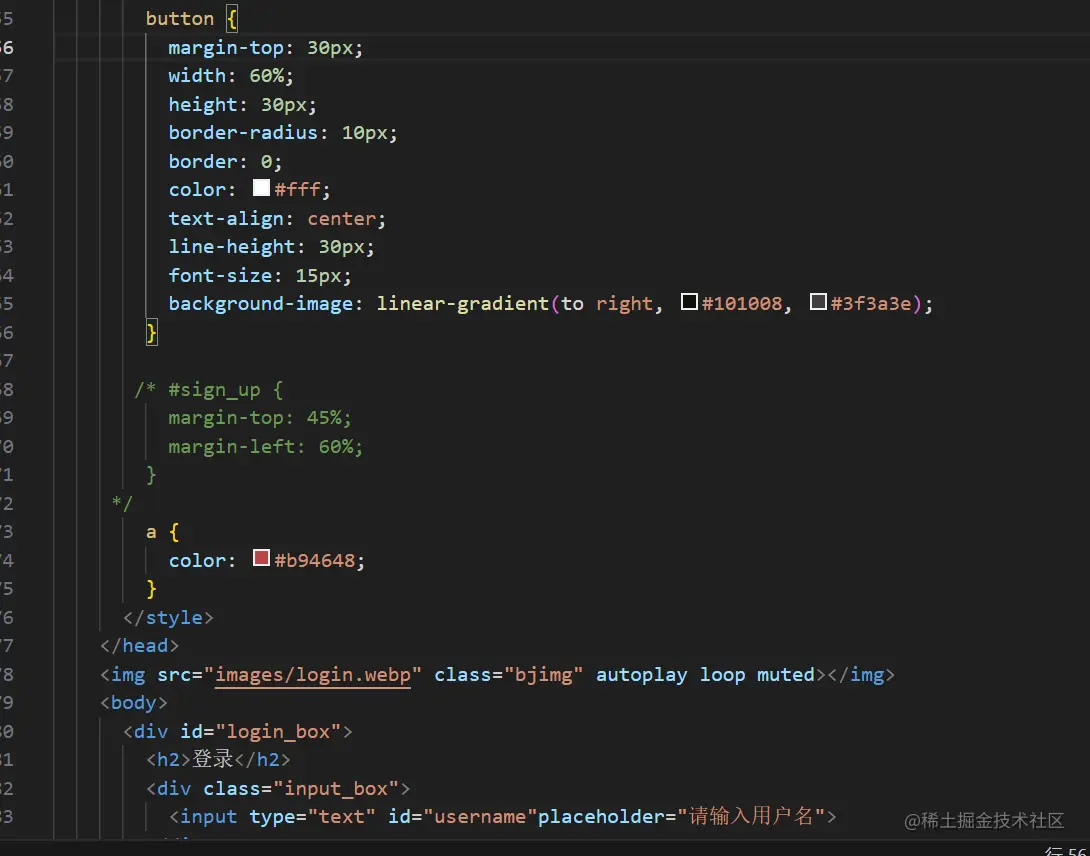Click the 'a' selector before the brace

151,533
